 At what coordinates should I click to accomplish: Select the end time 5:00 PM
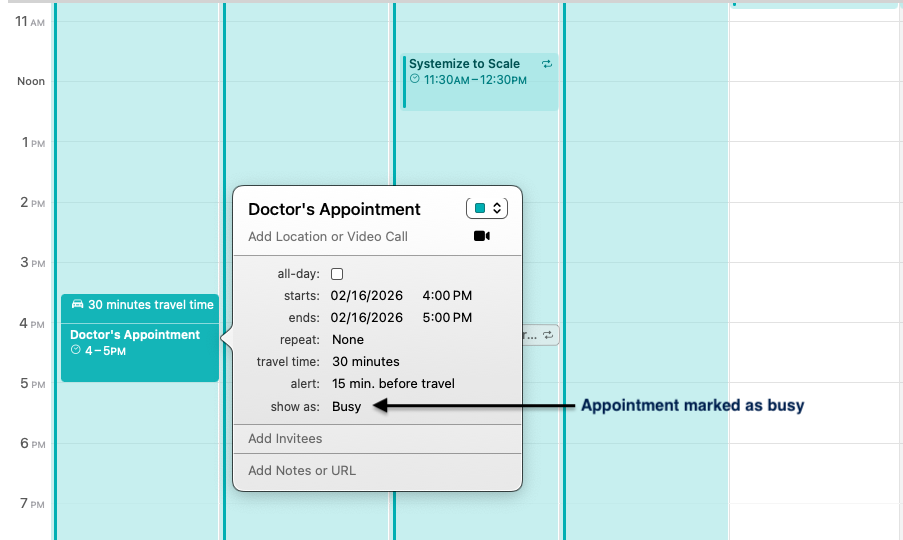(447, 318)
